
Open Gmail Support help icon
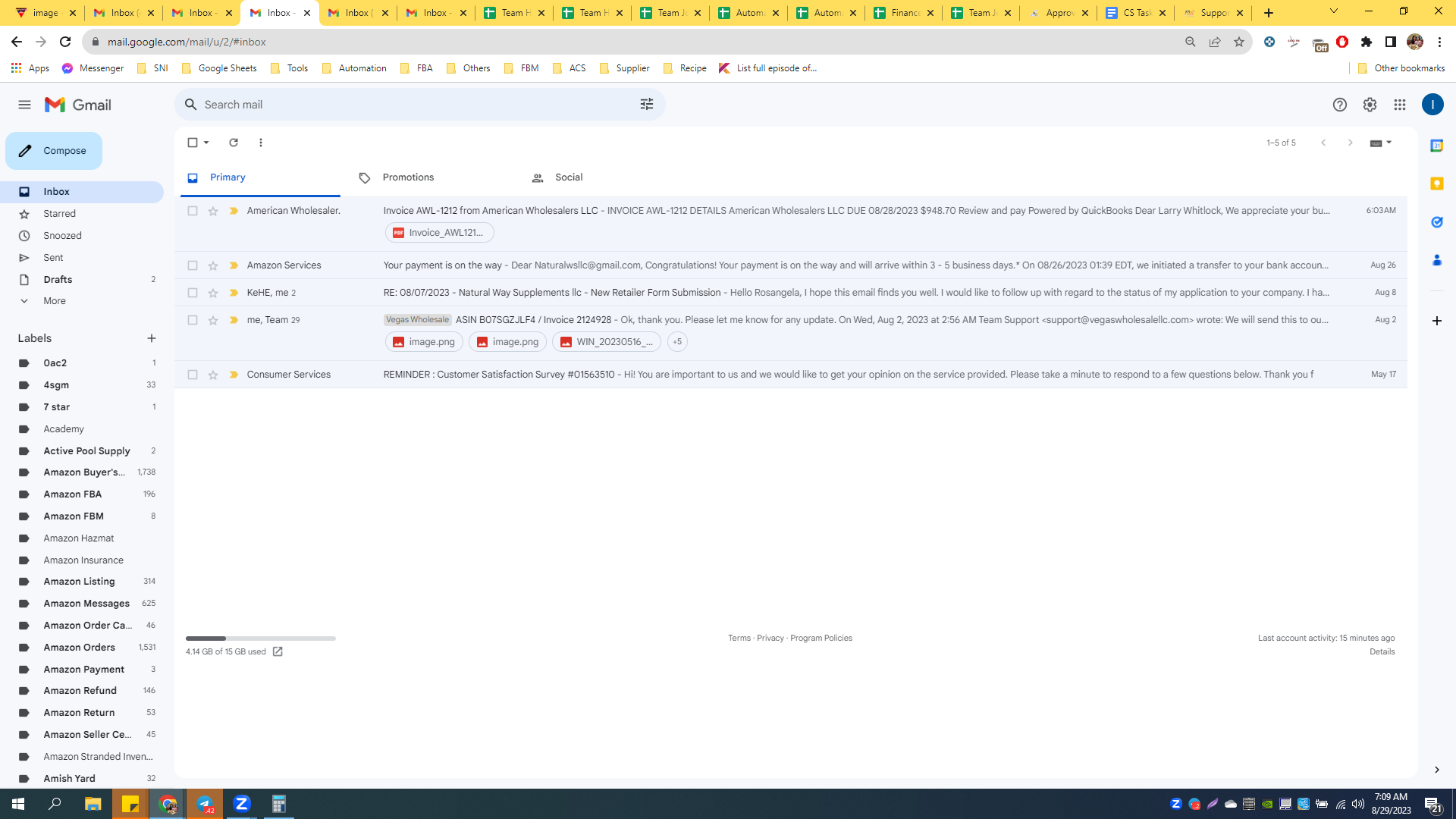coord(1340,105)
